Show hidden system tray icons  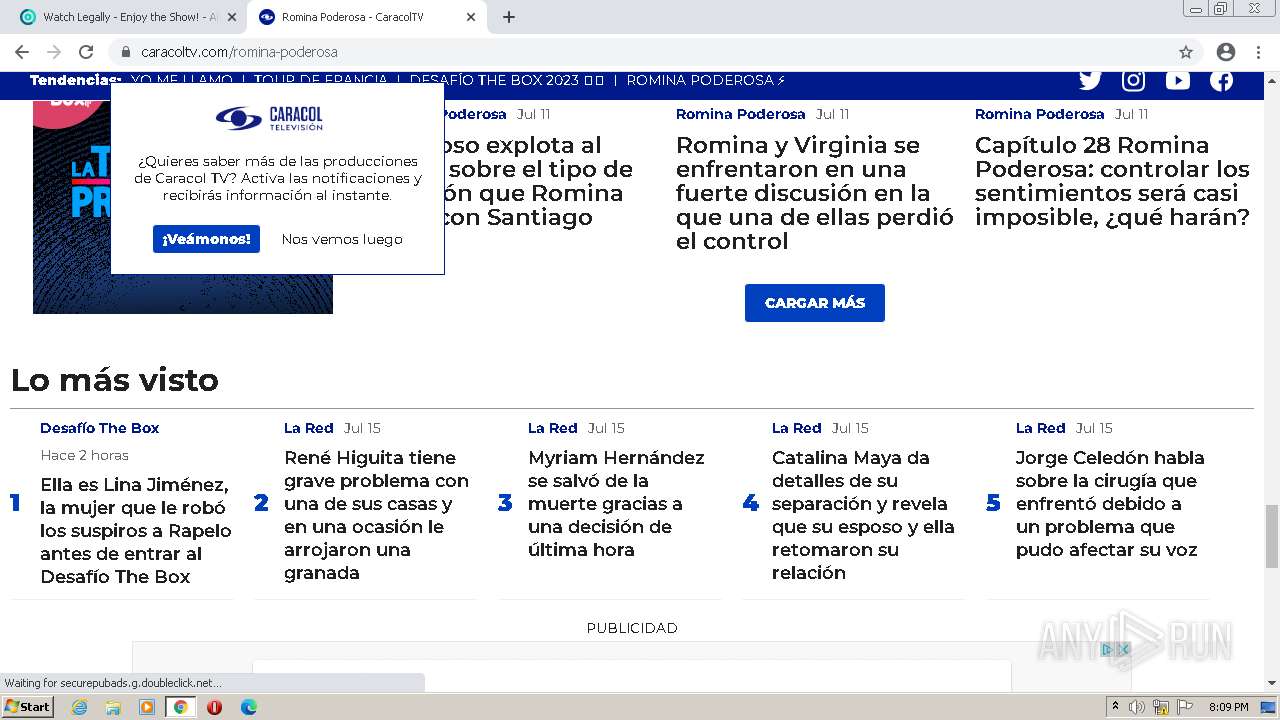tap(1115, 707)
